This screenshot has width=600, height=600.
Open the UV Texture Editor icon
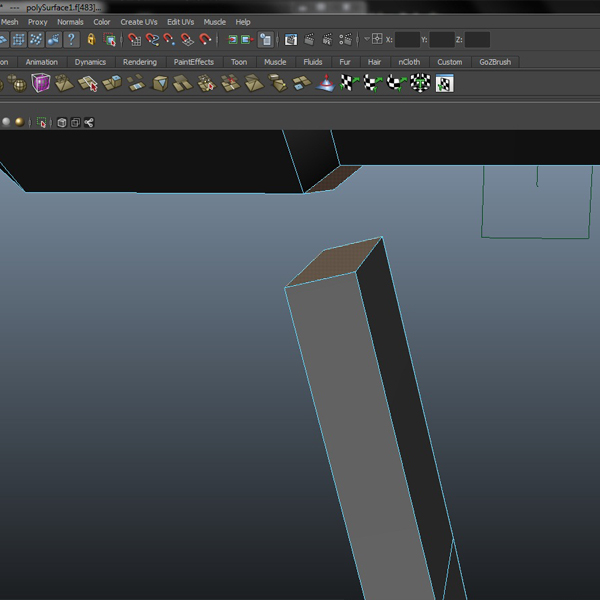click(444, 83)
